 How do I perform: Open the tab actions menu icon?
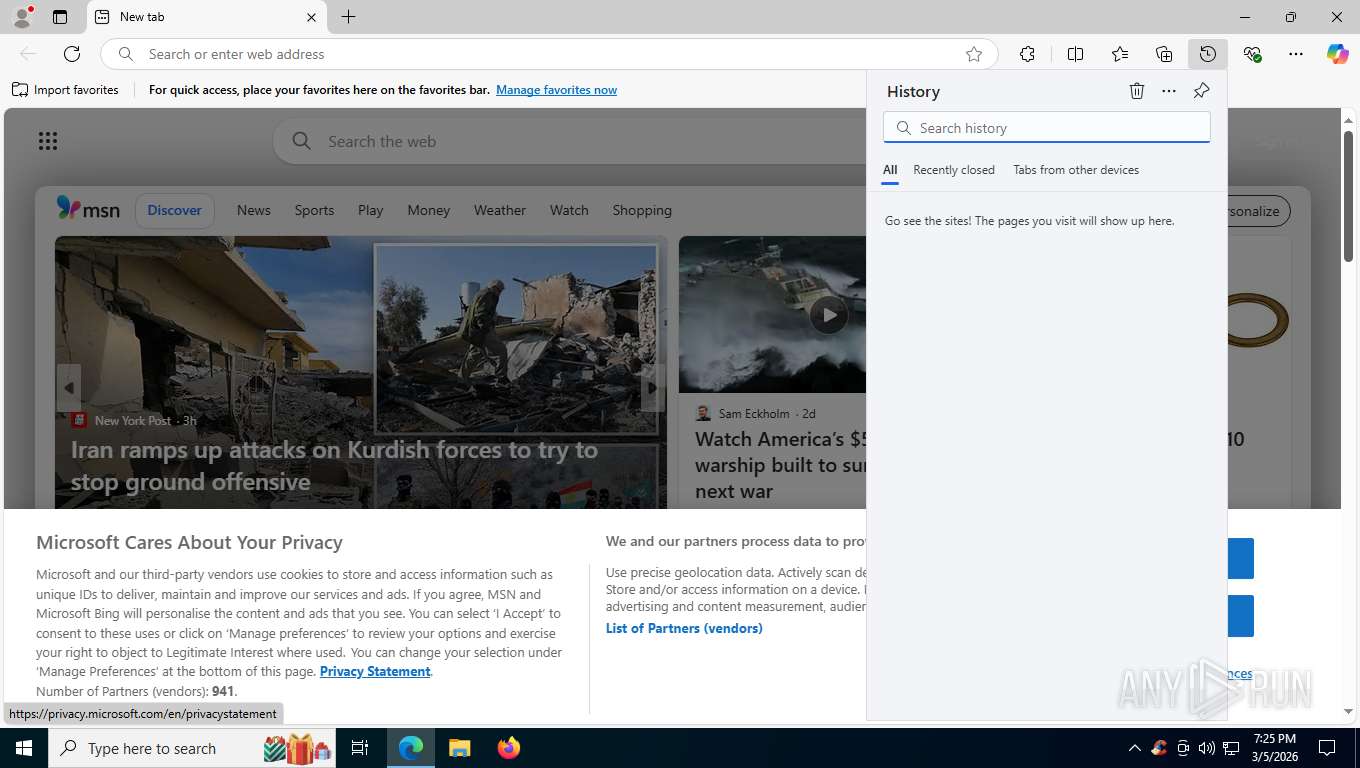(60, 17)
